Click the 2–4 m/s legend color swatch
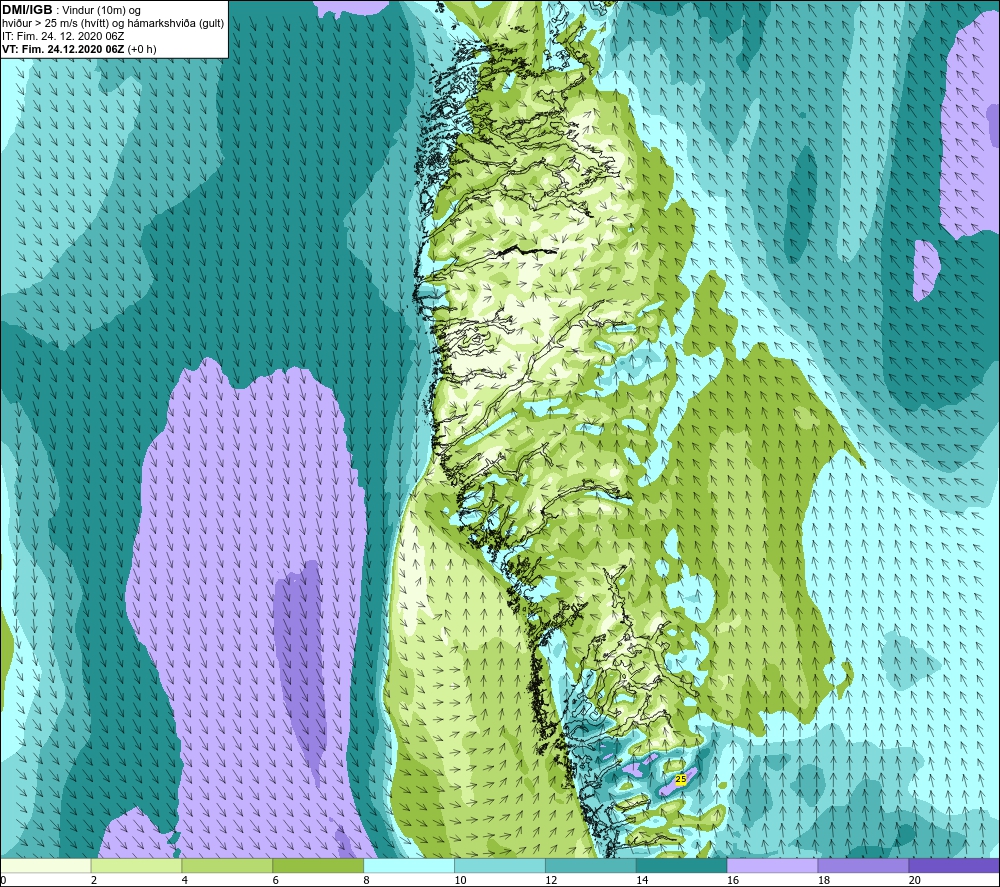Image resolution: width=1000 pixels, height=887 pixels. (x=136, y=865)
